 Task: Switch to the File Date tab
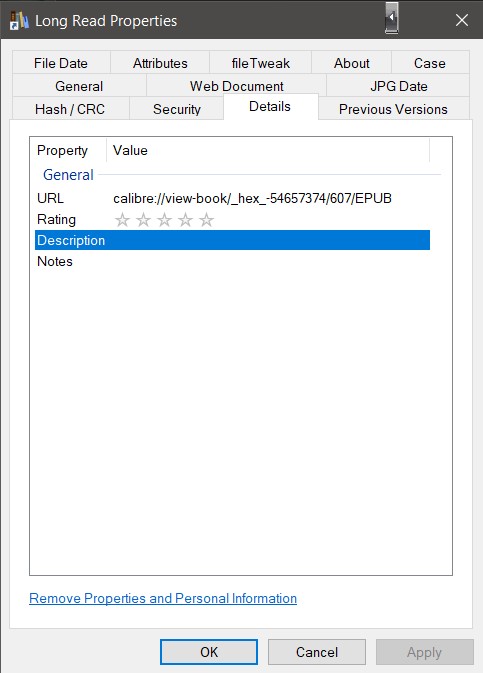[61, 63]
